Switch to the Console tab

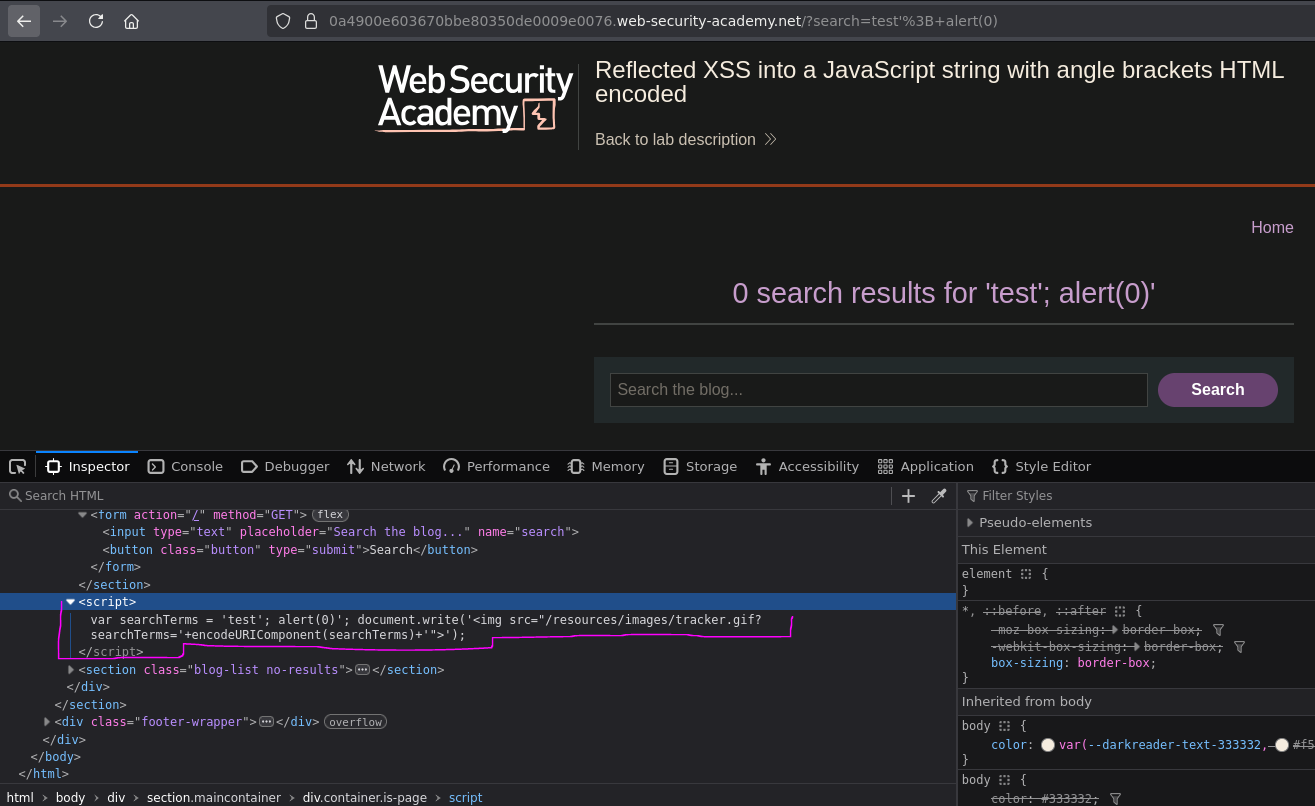185,466
